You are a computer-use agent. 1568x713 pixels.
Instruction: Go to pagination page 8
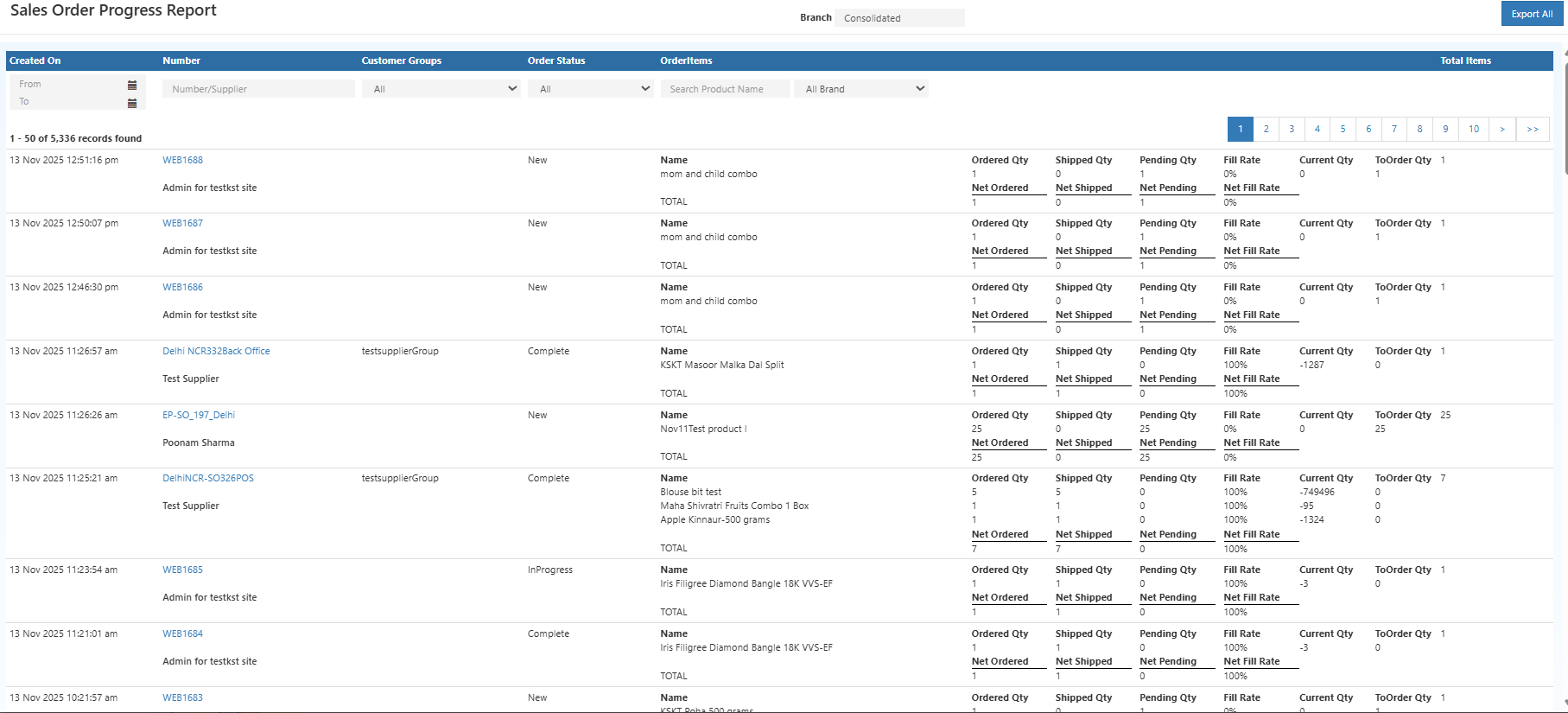1419,129
